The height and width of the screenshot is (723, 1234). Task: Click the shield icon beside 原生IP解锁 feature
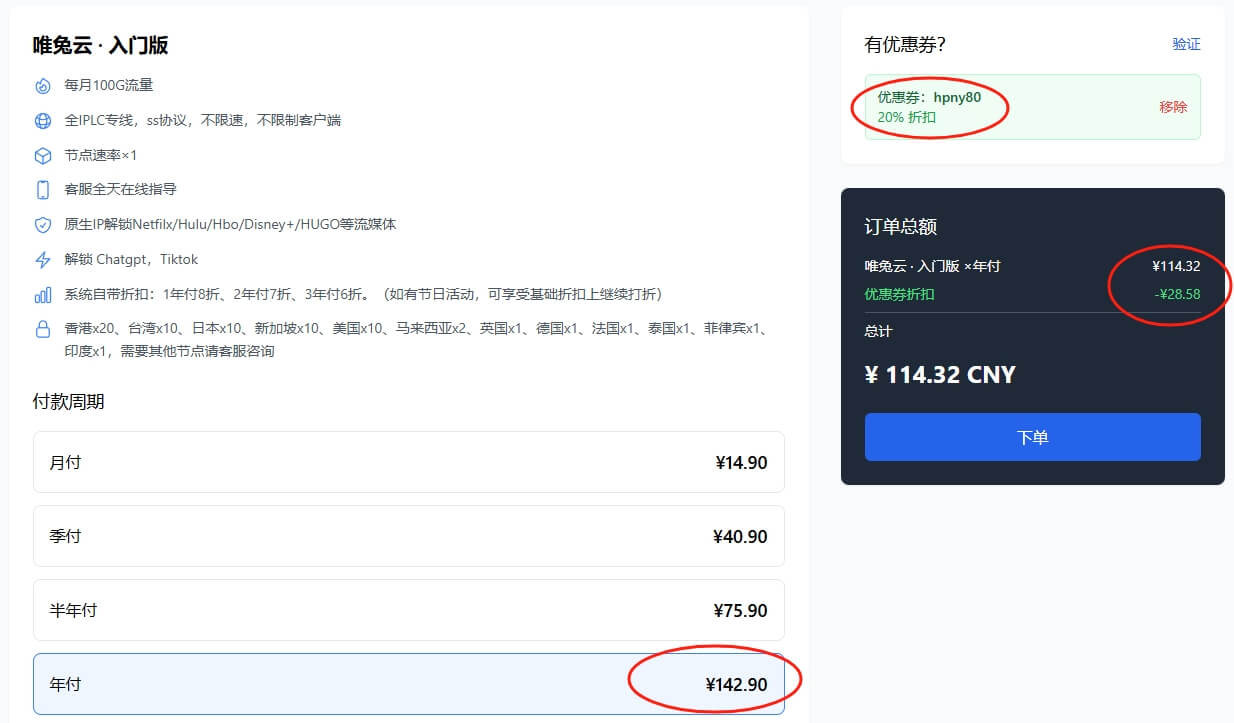coord(42,224)
